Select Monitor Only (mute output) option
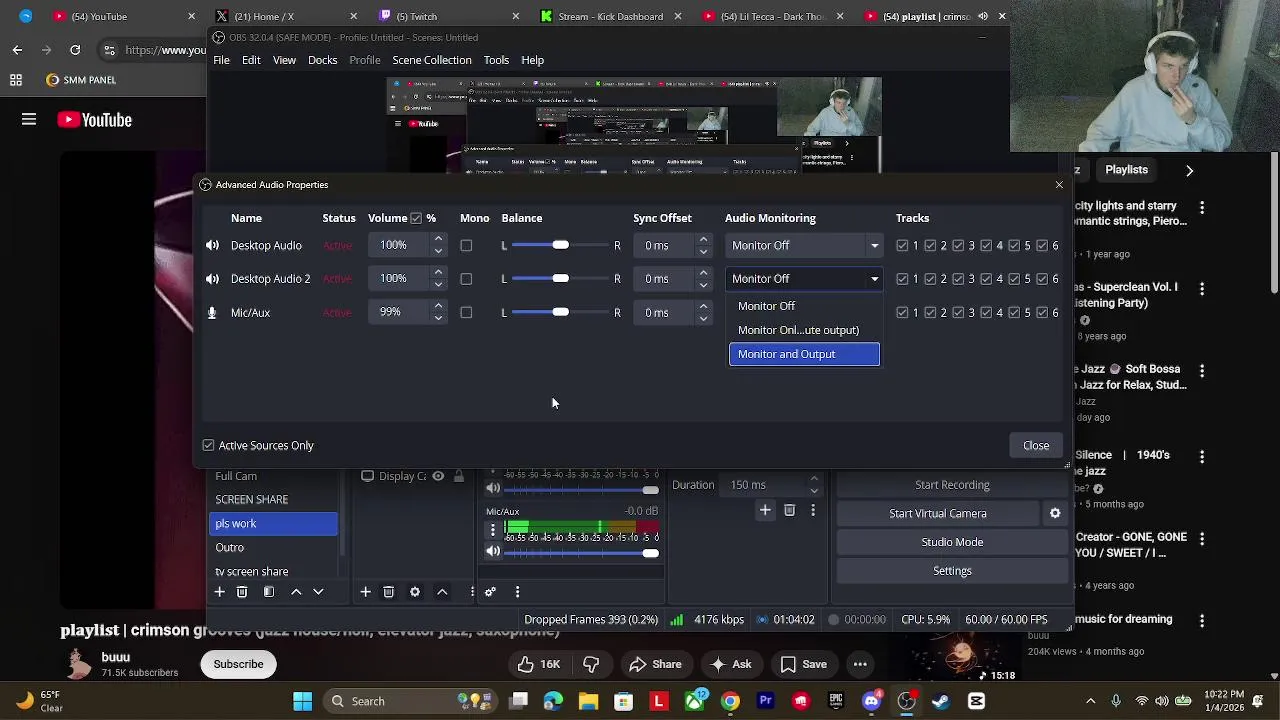Screen dimensions: 1280x720 804,330
